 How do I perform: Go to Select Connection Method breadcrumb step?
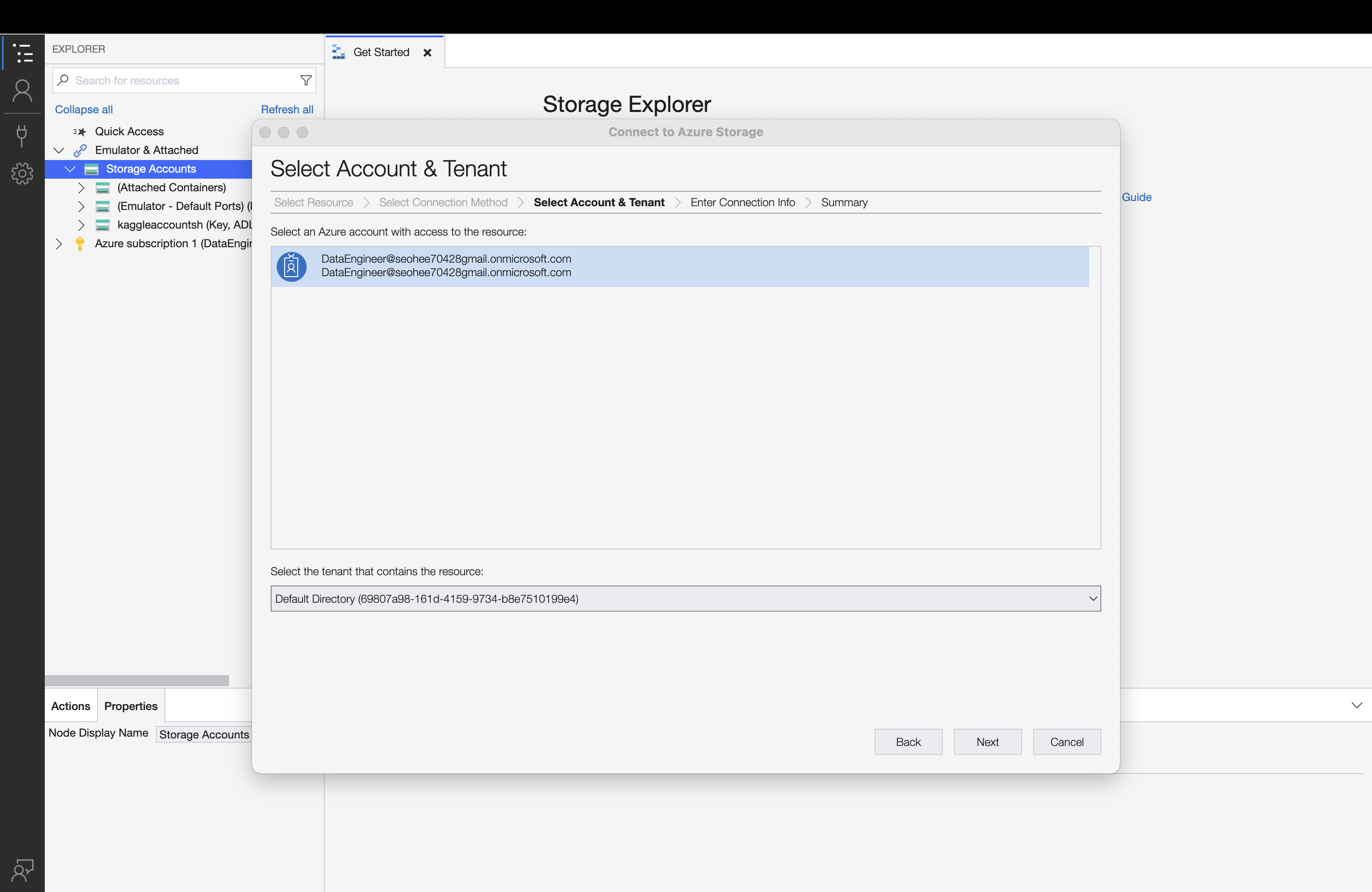point(443,203)
